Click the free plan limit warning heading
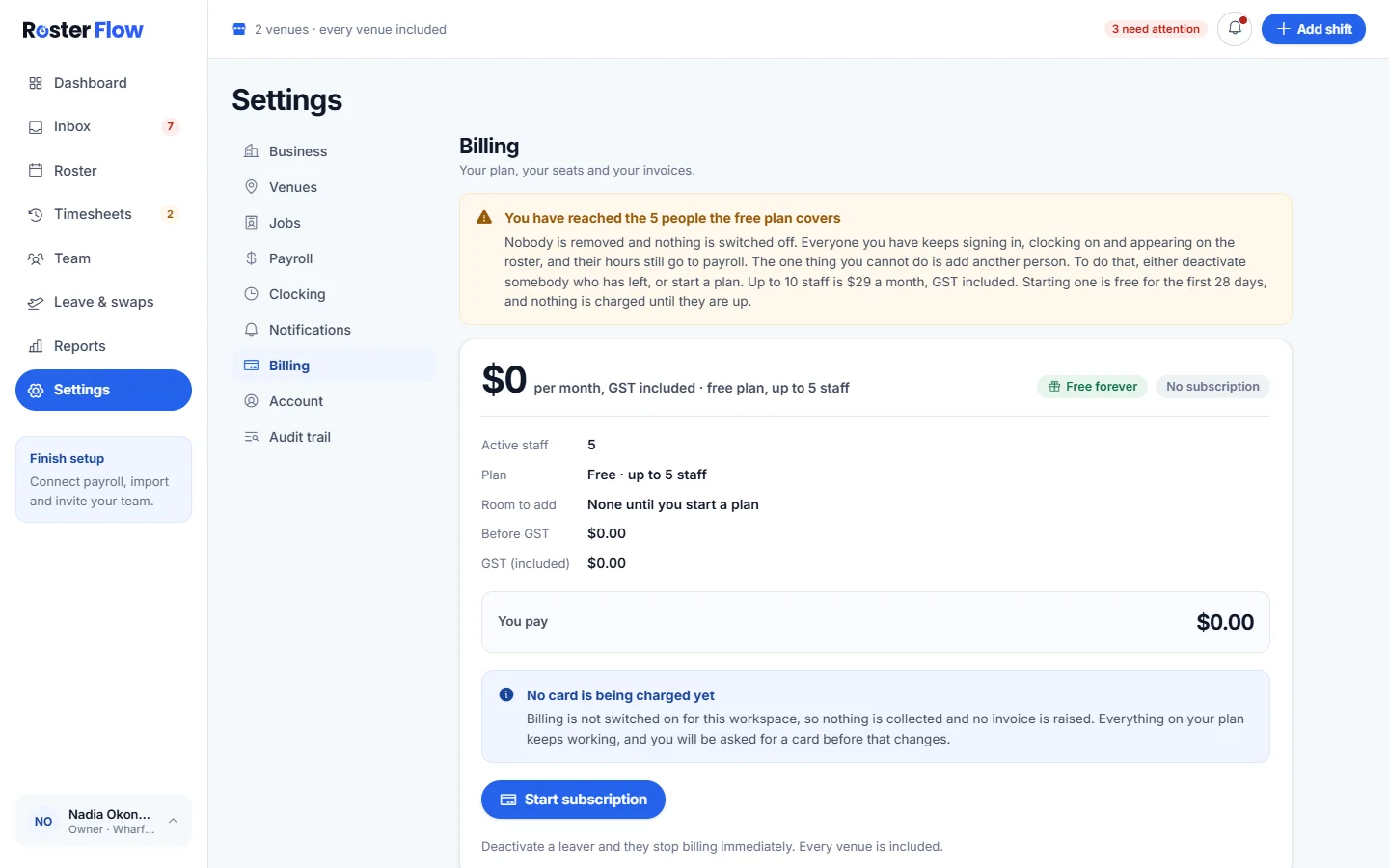1389x868 pixels. 672,218
